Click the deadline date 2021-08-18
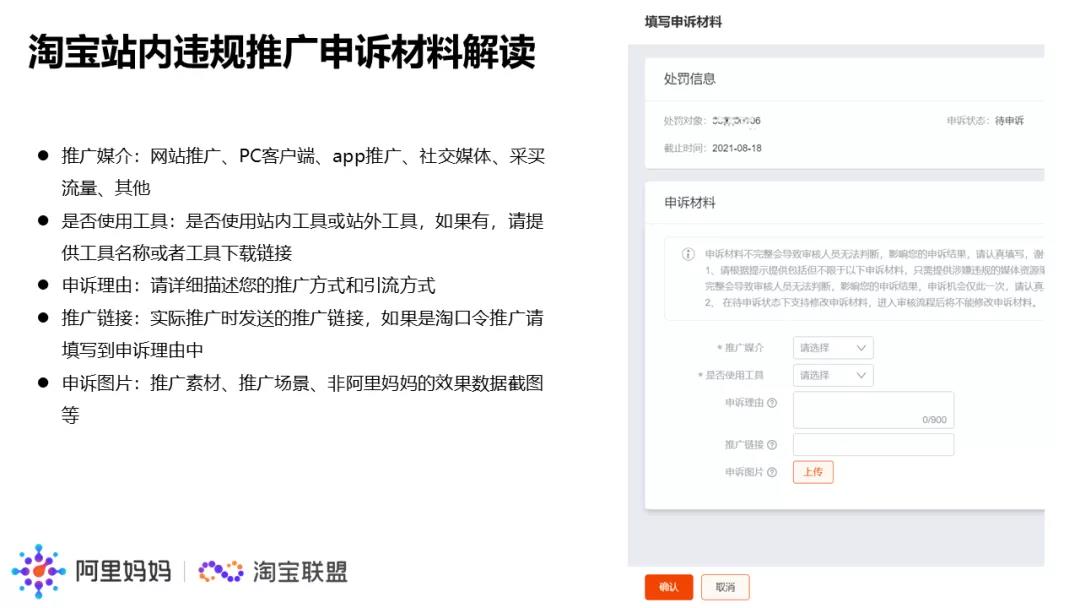 [x=737, y=148]
